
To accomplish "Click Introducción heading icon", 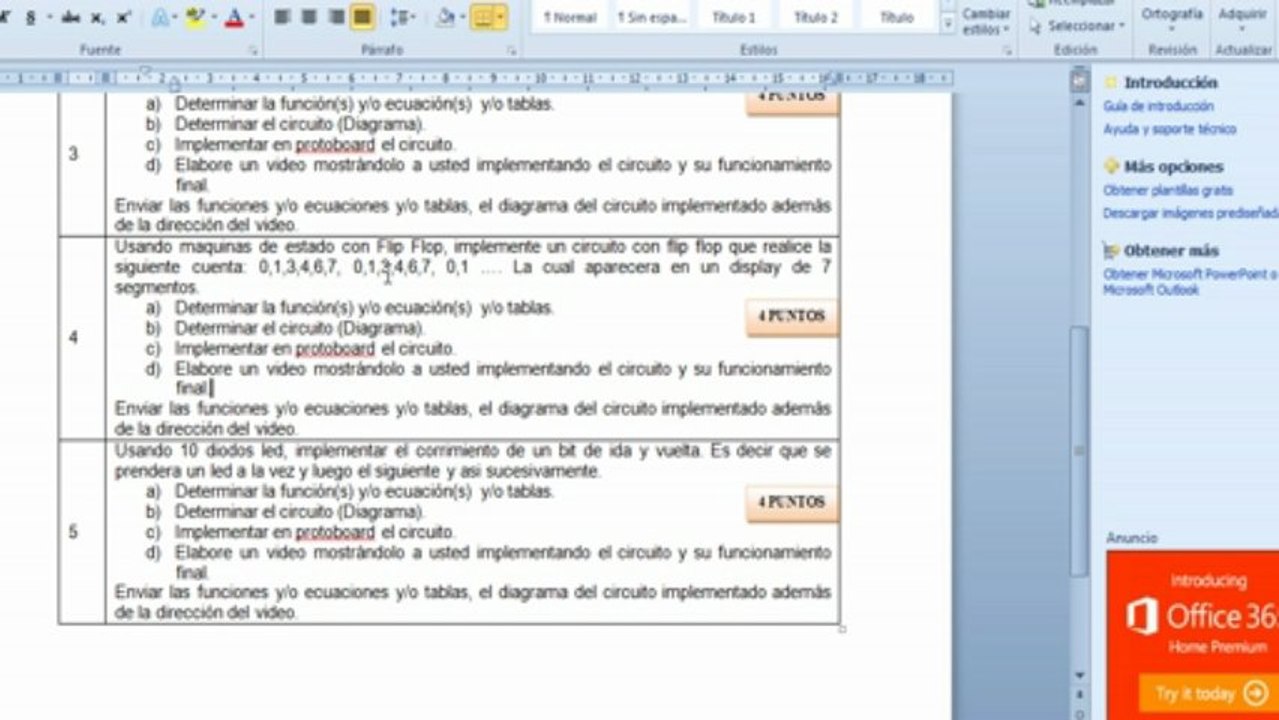I will (x=1111, y=83).
